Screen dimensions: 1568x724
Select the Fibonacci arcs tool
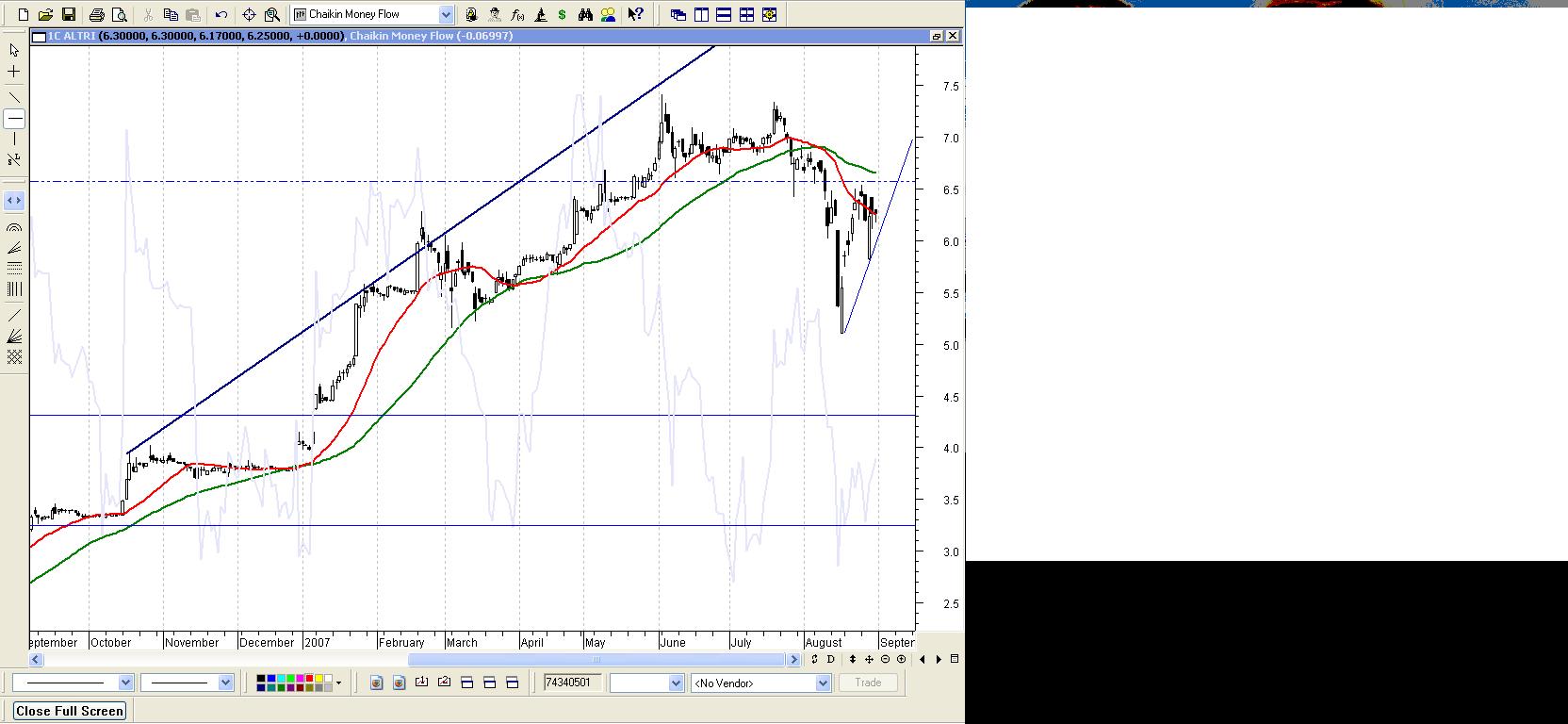pos(14,227)
